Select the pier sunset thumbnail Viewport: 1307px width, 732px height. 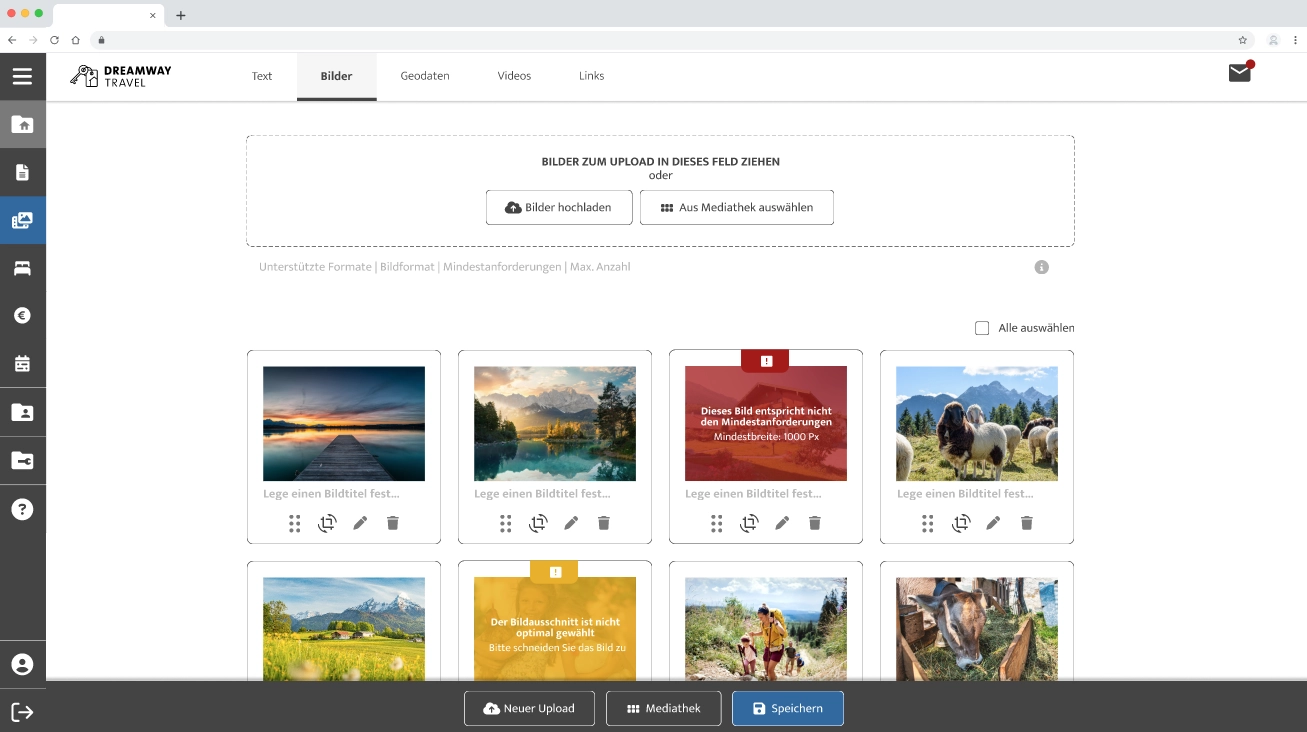pos(344,423)
